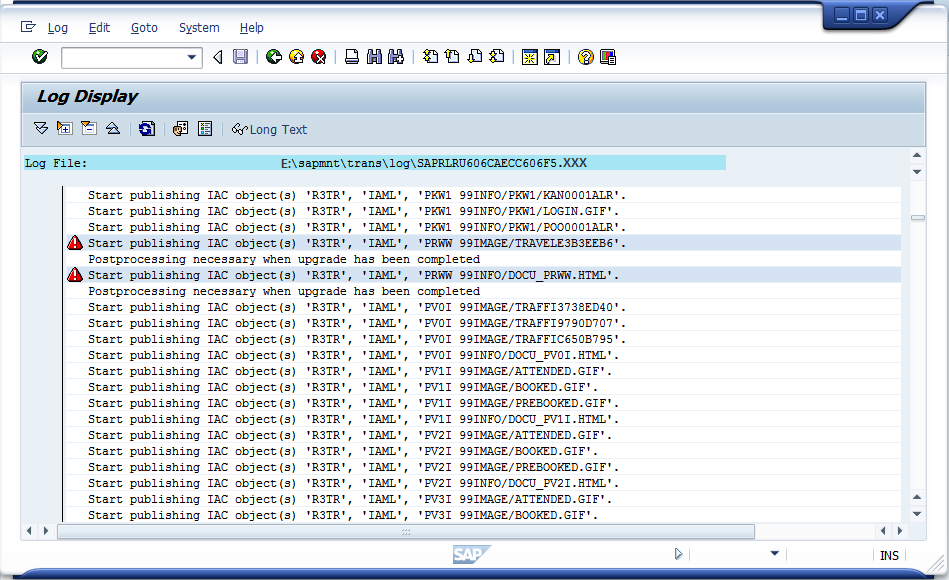Image resolution: width=949 pixels, height=580 pixels.
Task: Click the Long Text button
Action: pyautogui.click(x=269, y=130)
